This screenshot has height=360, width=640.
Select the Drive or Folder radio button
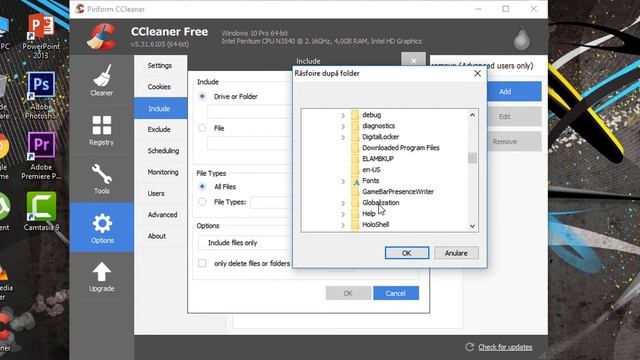(202, 97)
